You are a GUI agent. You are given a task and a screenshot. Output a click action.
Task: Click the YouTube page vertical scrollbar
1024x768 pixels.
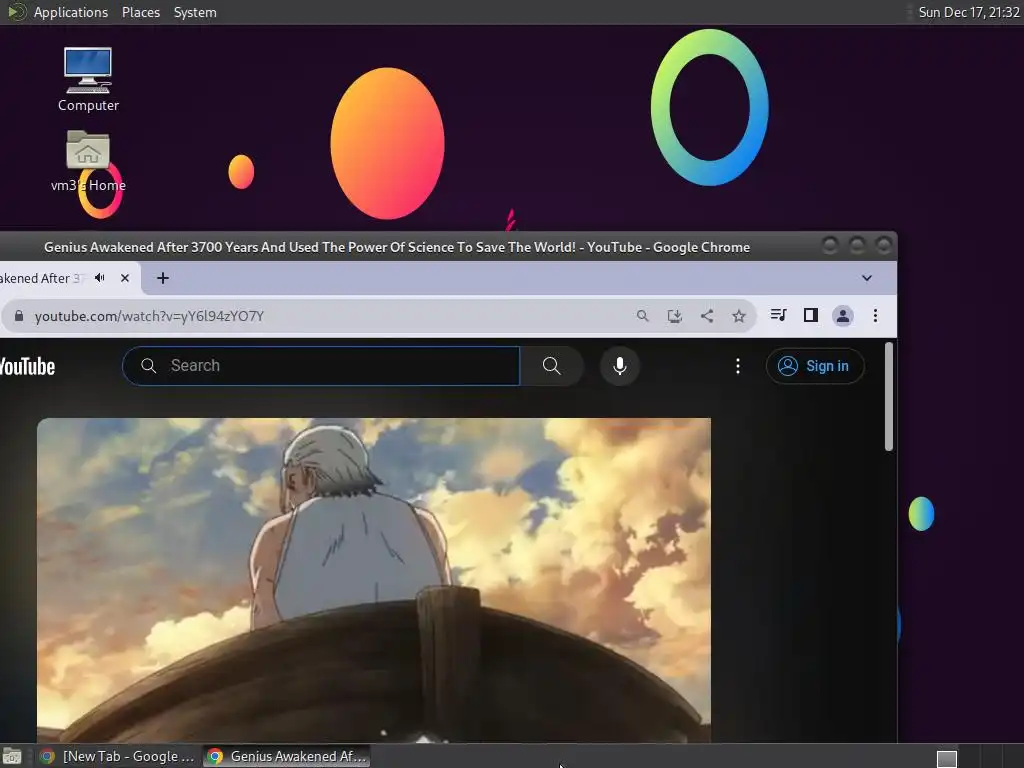[x=888, y=396]
